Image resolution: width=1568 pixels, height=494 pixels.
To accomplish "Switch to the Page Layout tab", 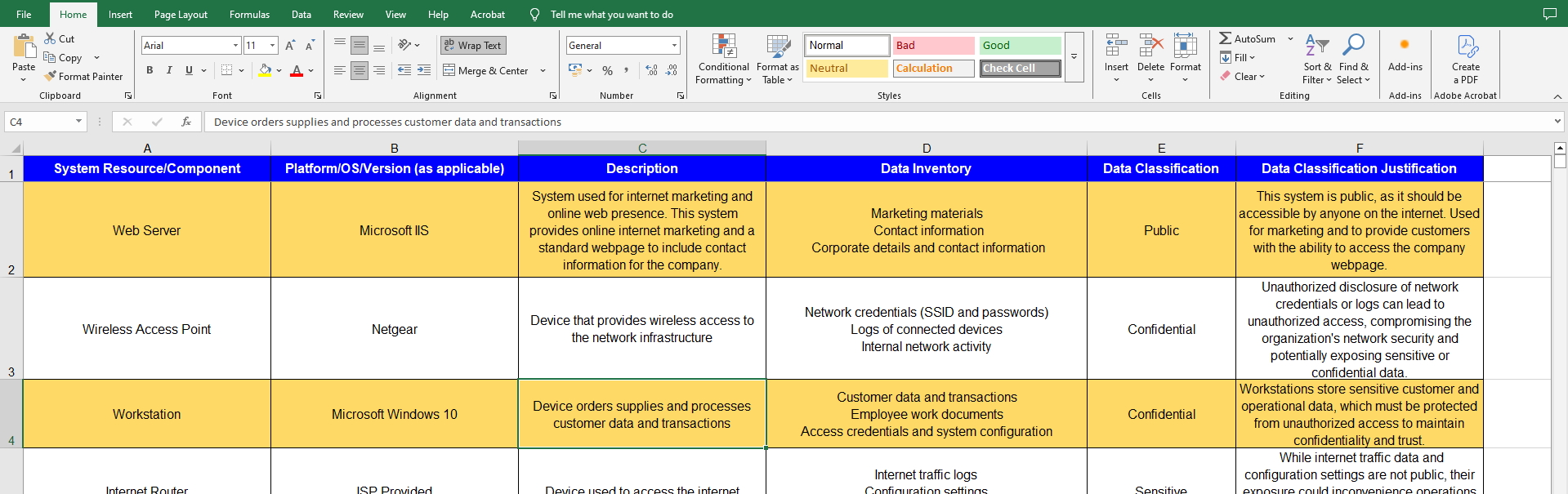I will (181, 14).
